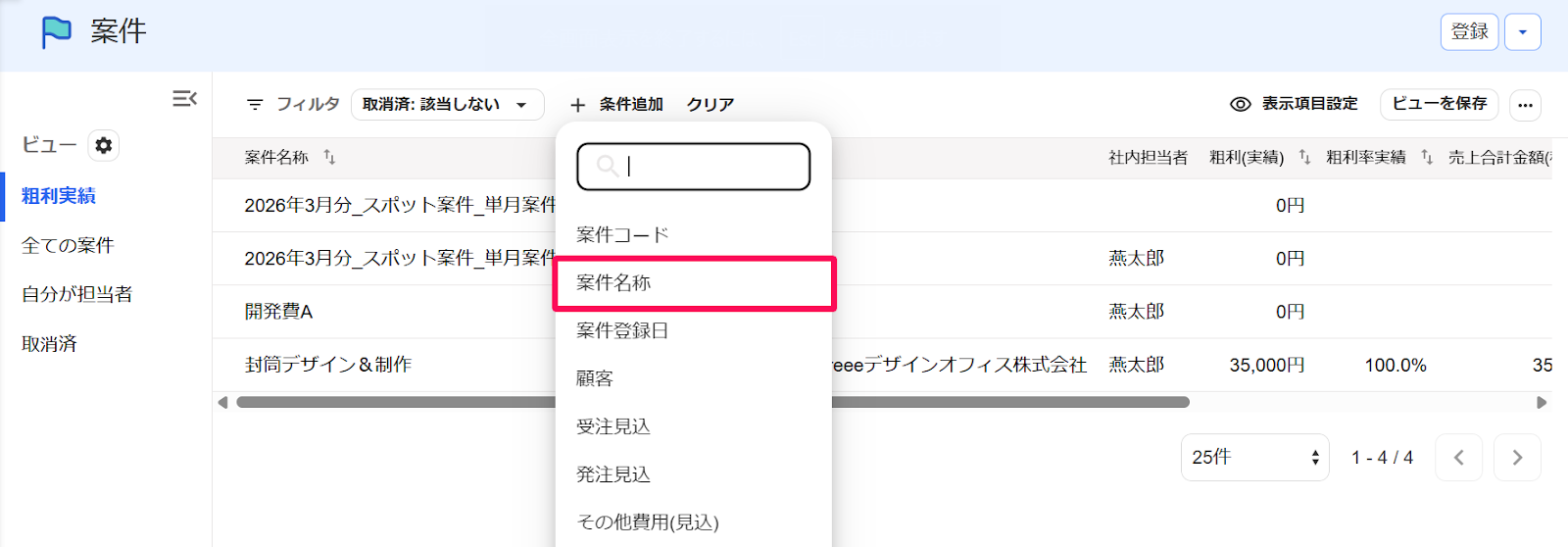Collapse the sidebar with the hamburger icon
Image resolution: width=1568 pixels, height=547 pixels.
(x=184, y=98)
